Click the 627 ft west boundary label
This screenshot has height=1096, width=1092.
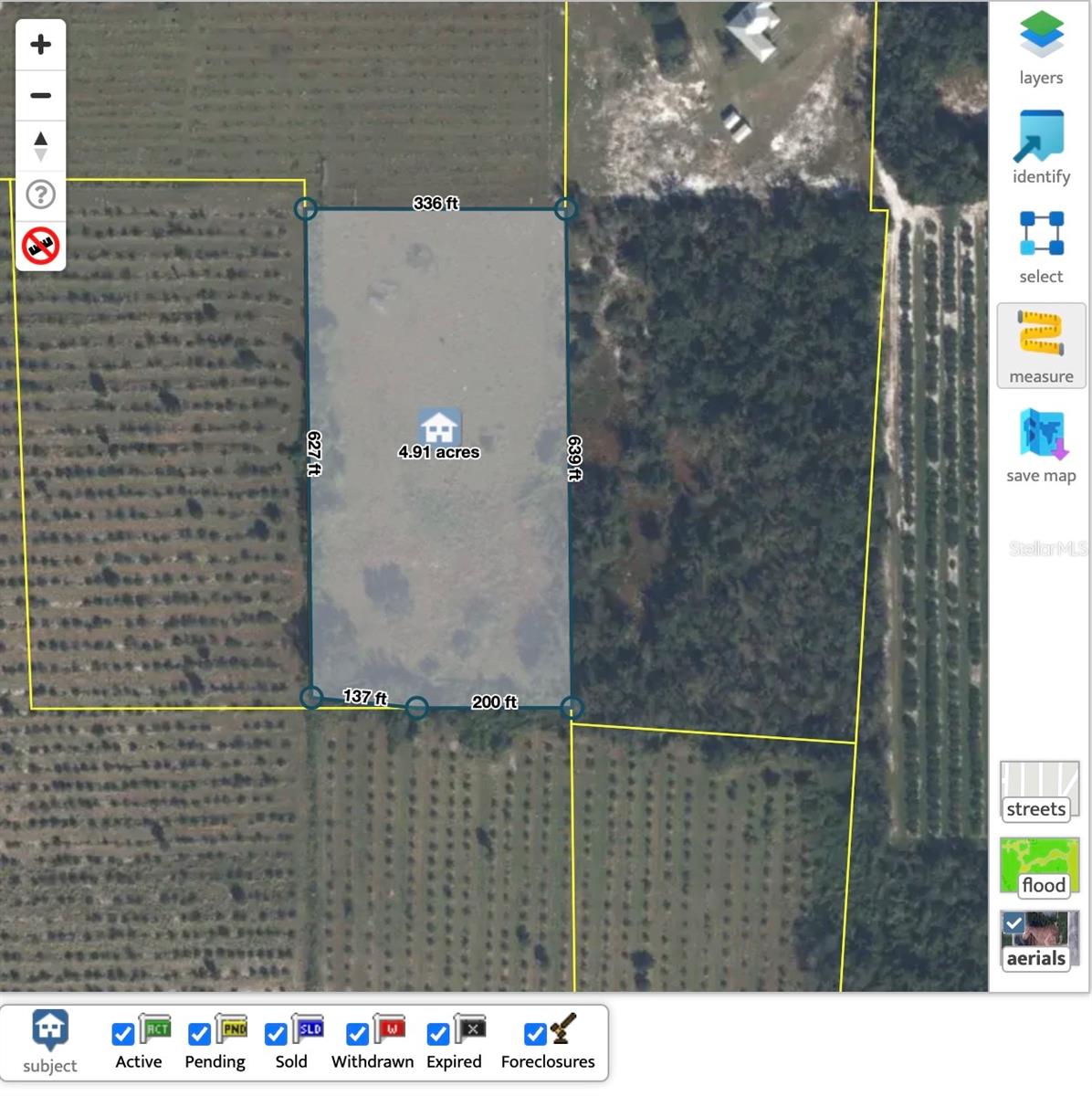click(x=313, y=453)
